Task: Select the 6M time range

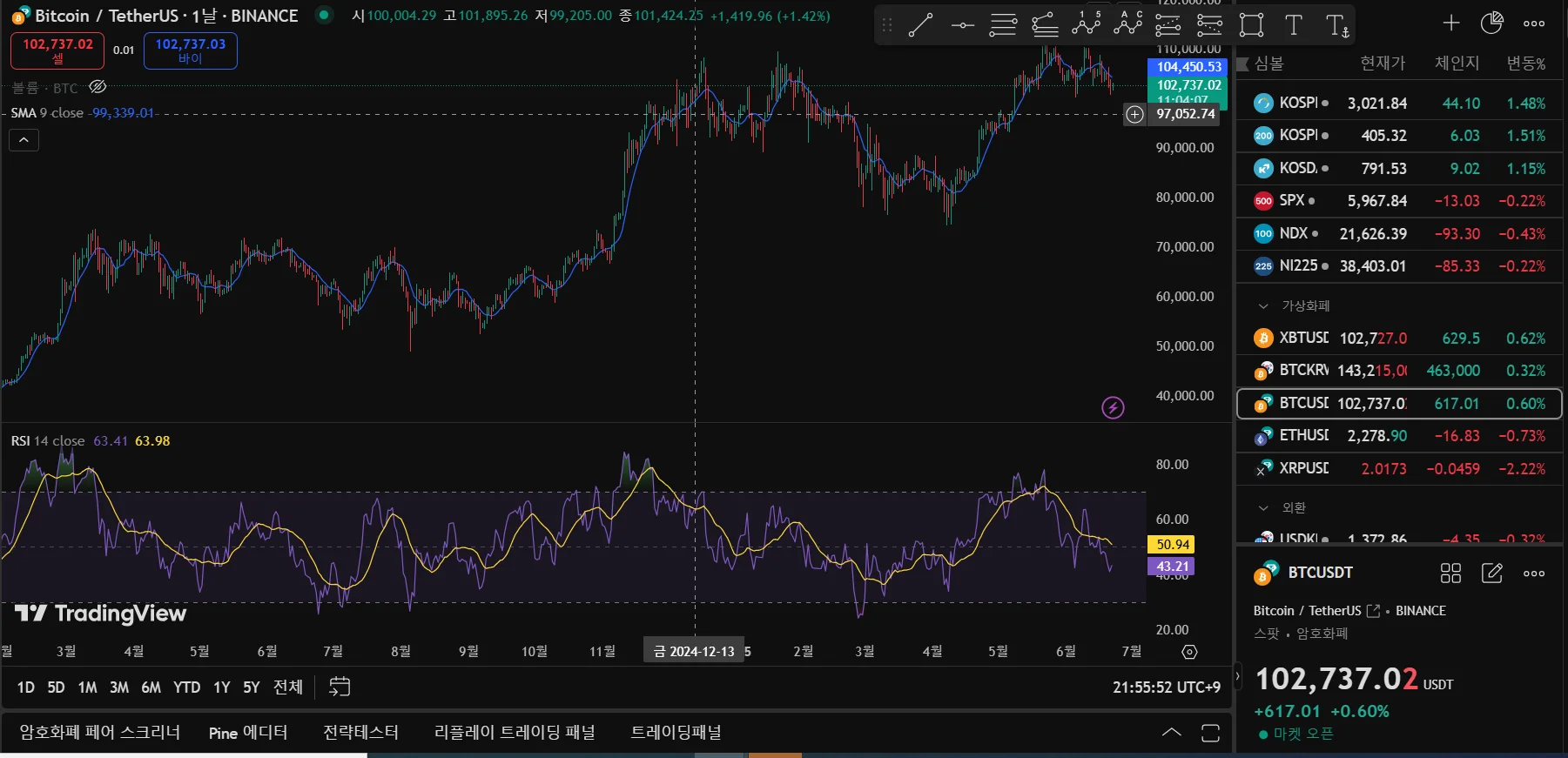Action: (151, 688)
